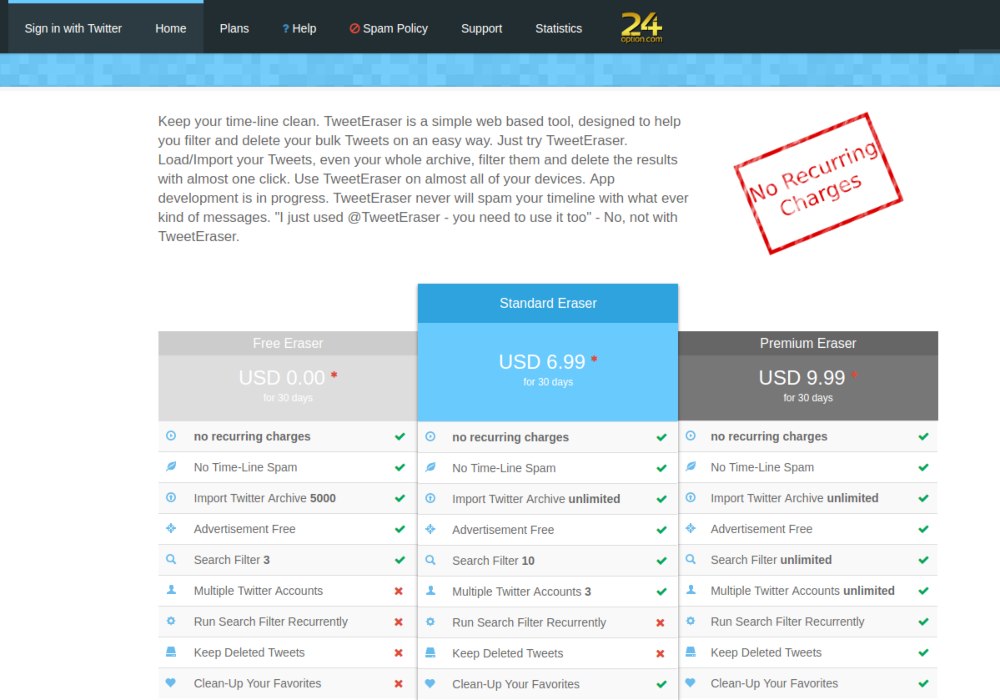Click the USD 9.99 price
This screenshot has height=700, width=1000.
point(802,377)
